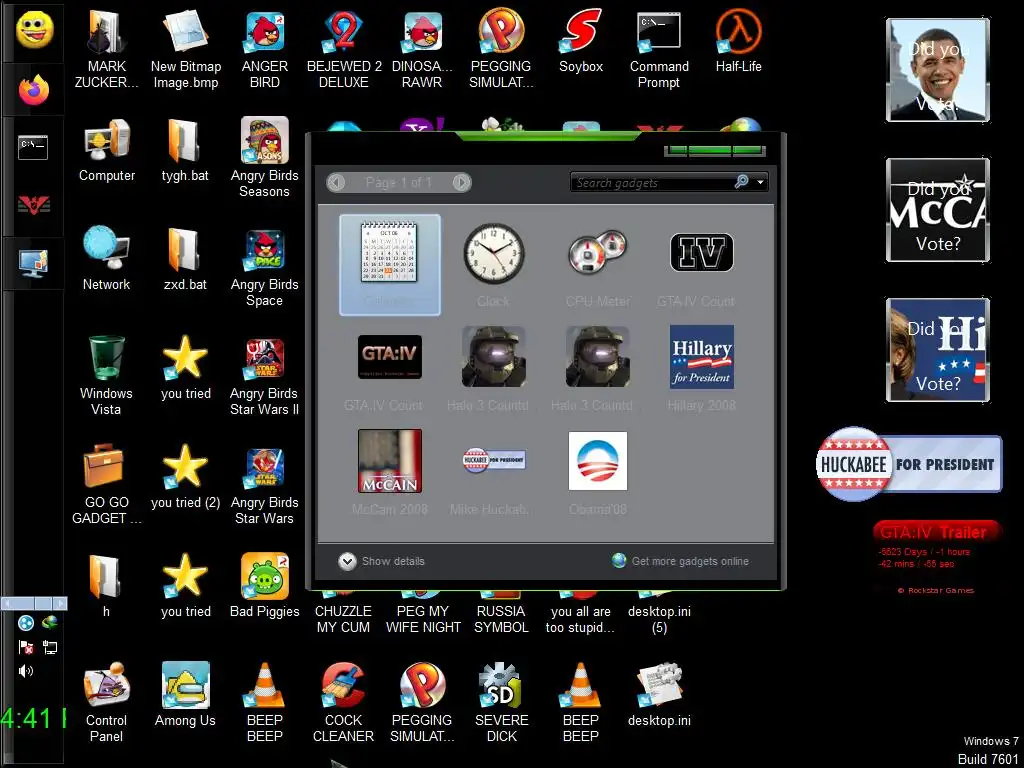
Task: Select the McCain 2008 gadget
Action: pos(389,473)
